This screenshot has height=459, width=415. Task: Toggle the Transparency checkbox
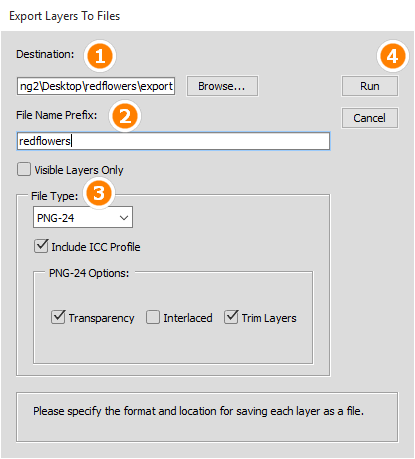58,317
